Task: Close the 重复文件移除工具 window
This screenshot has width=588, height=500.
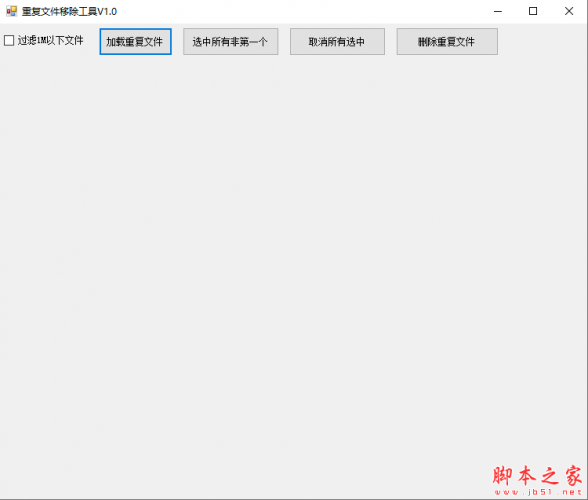Action: (569, 11)
